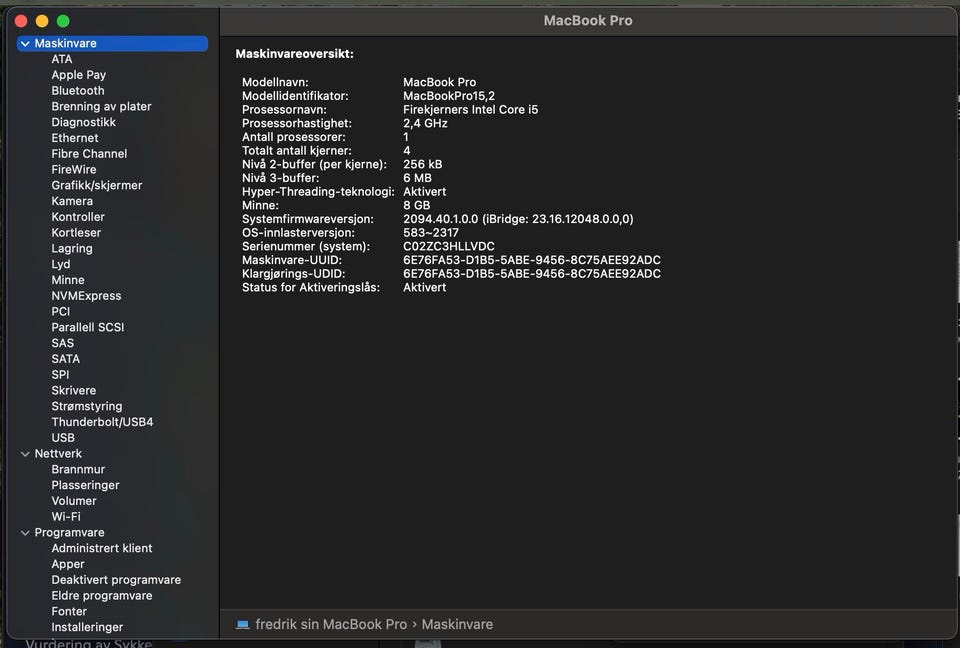Select NVMExpress in the sidebar
960x648 pixels.
[86, 296]
